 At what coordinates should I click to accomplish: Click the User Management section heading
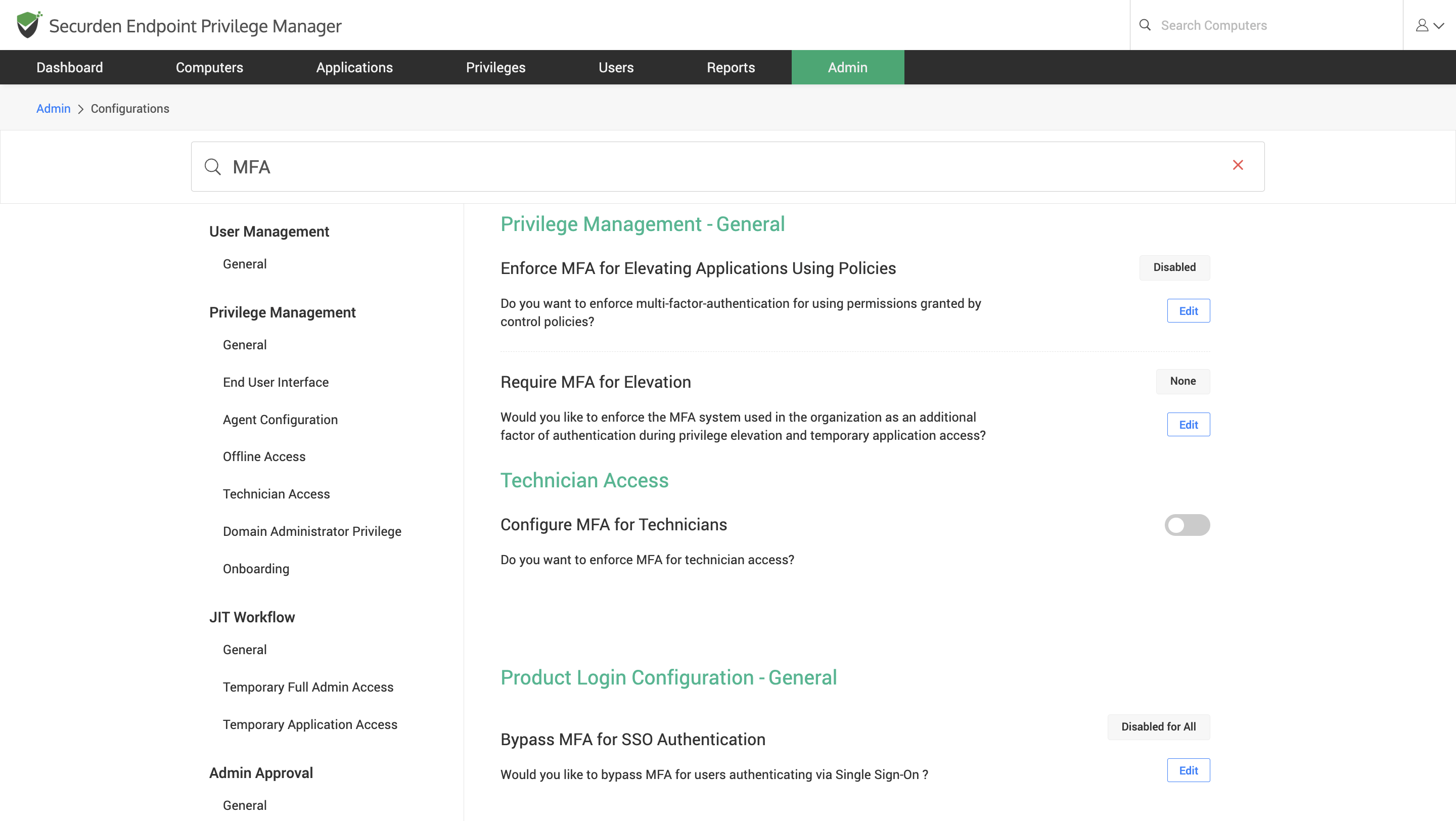pos(269,232)
